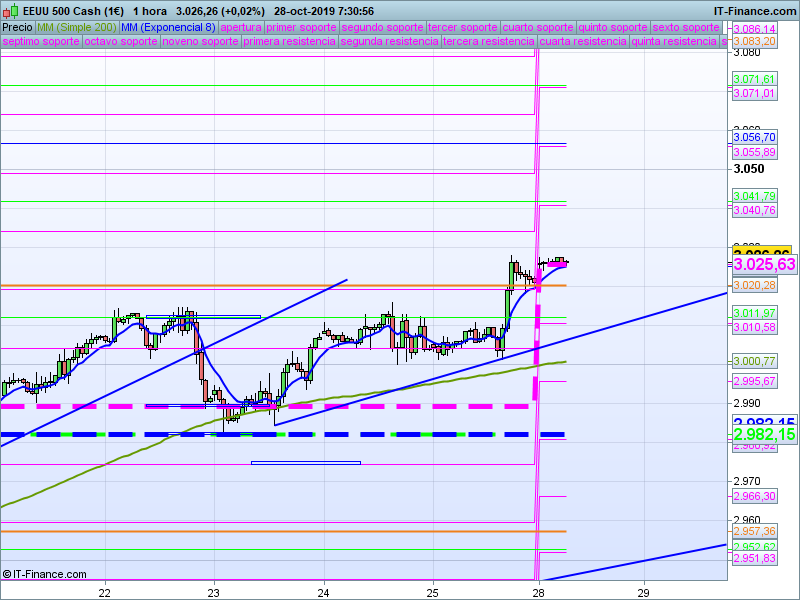Screen dimensions: 800x600
Task: Click the magenta 2.951,83 price tag
Action: (755, 558)
